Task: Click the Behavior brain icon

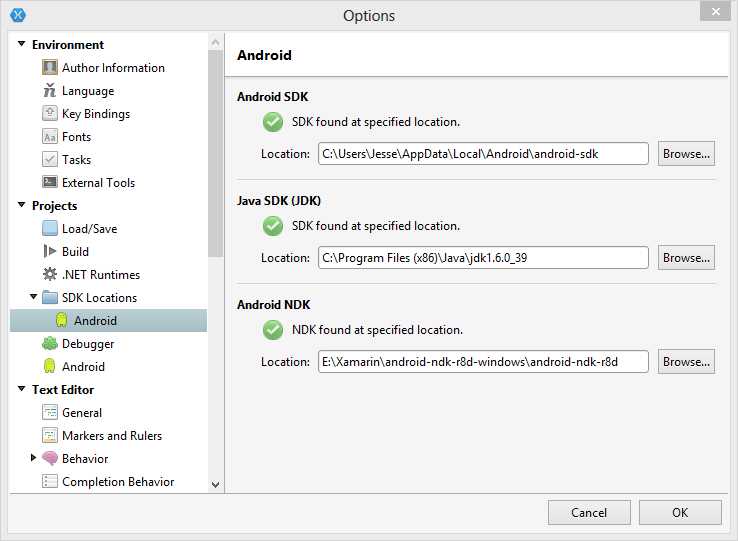Action: point(50,459)
